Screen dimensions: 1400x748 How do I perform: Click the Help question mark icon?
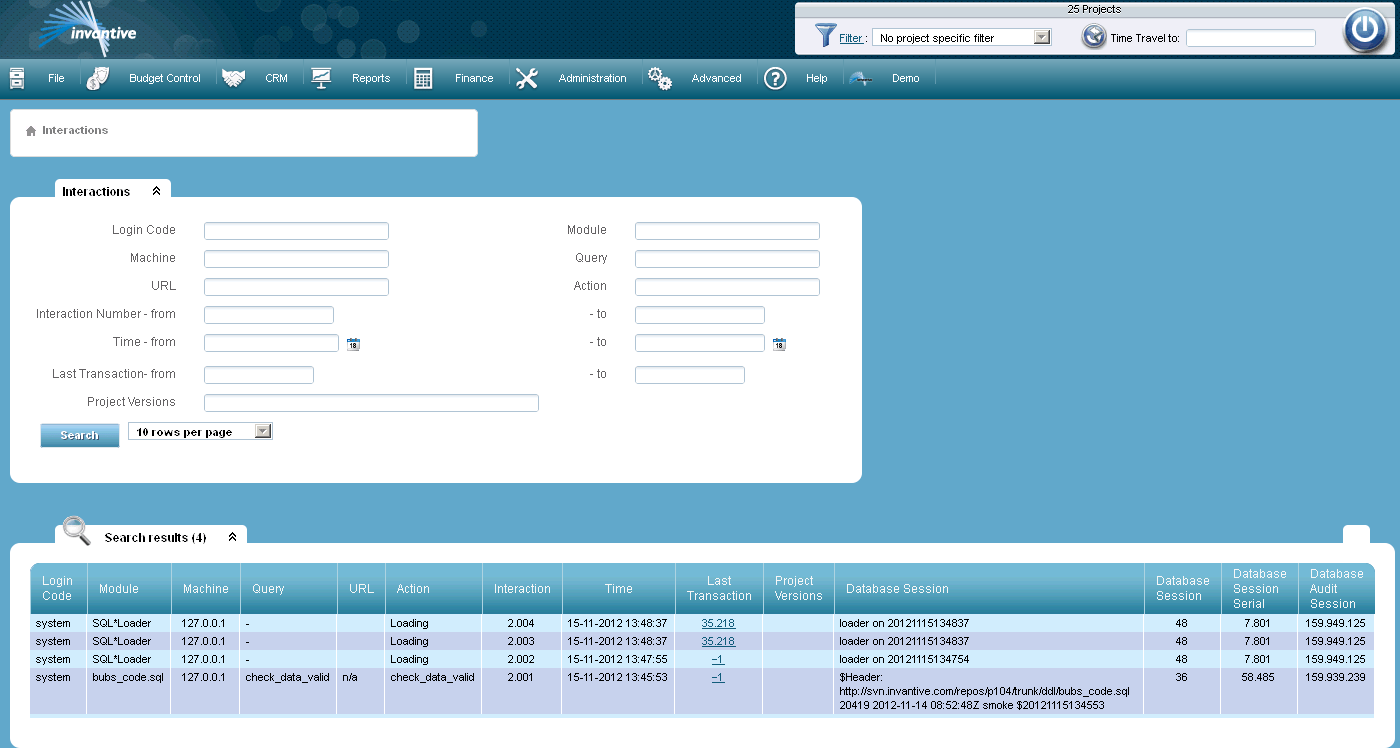click(x=775, y=79)
